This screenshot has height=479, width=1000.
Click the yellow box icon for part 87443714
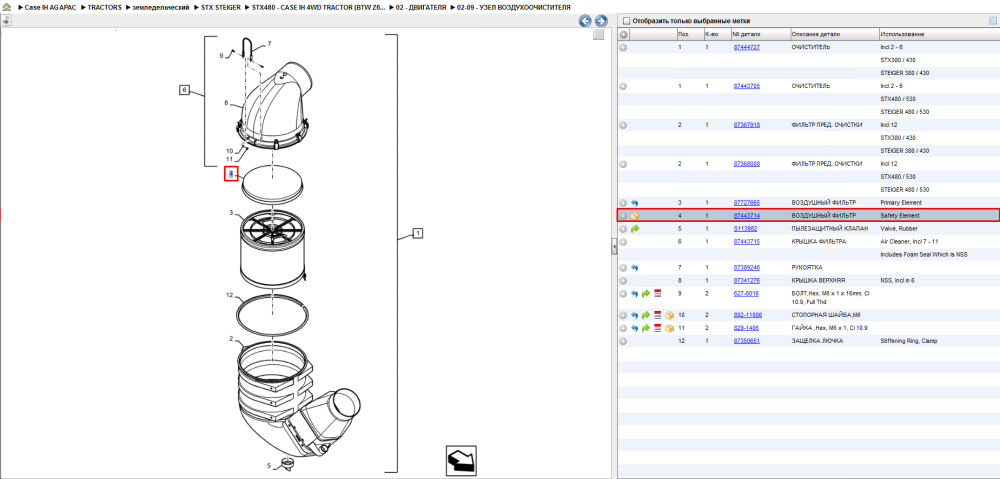point(635,216)
